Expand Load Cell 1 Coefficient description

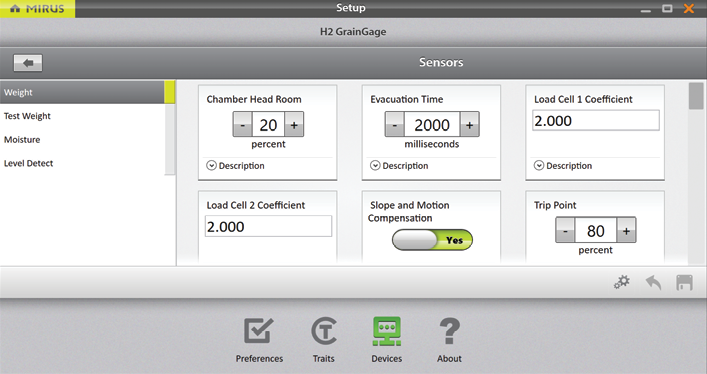[x=563, y=166]
